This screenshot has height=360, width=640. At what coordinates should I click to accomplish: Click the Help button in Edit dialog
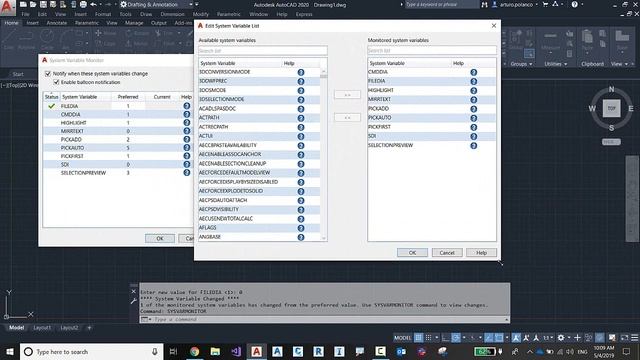tap(482, 253)
